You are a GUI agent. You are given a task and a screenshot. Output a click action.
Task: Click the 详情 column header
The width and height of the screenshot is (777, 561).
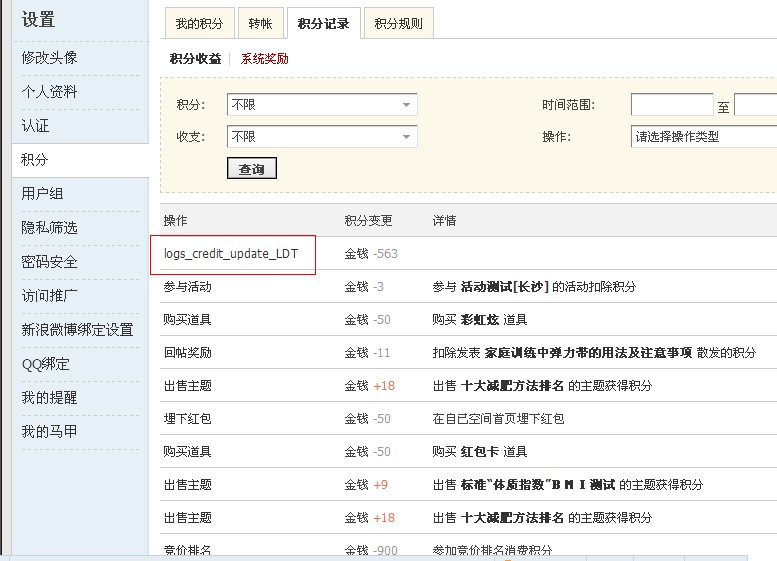coord(444,221)
